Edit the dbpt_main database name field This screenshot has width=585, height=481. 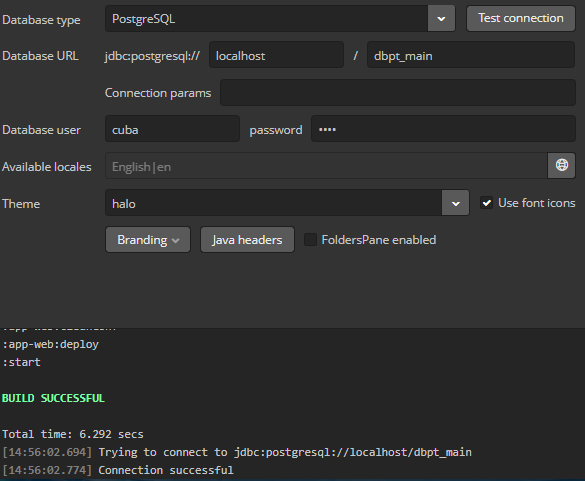[471, 55]
